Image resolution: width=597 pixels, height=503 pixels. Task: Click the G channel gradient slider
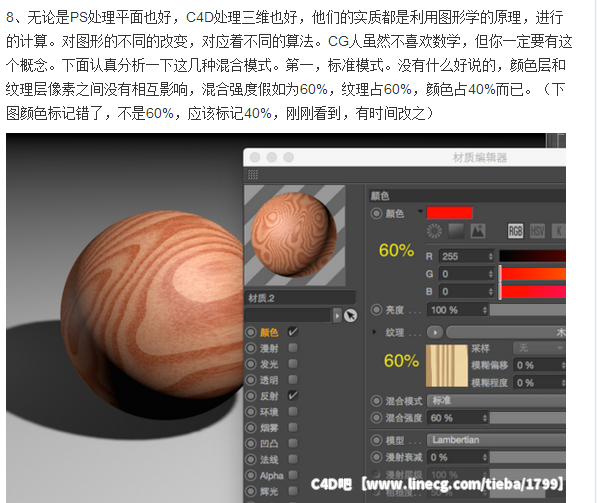[532, 274]
